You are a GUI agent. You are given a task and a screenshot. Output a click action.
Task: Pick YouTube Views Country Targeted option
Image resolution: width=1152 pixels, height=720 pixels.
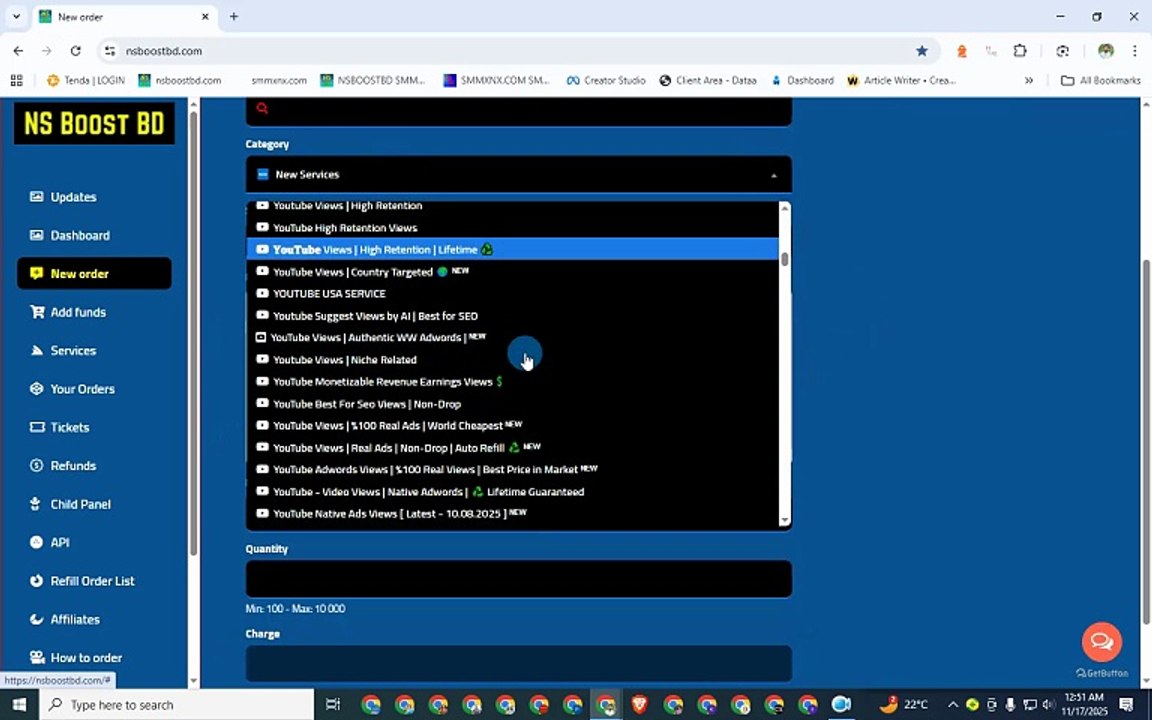pos(513,272)
